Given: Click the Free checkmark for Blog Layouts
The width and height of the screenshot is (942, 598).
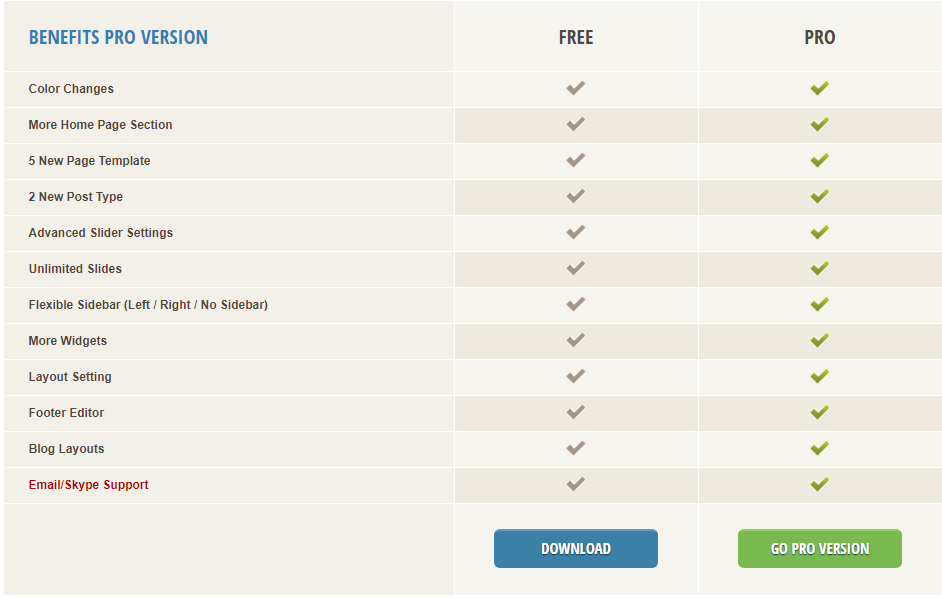Looking at the screenshot, I should click(575, 448).
